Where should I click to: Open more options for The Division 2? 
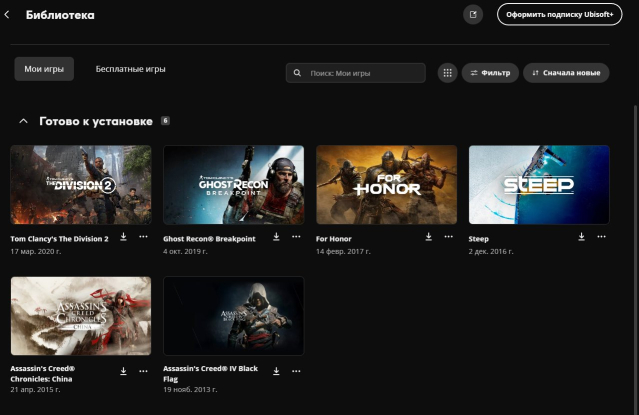pos(143,237)
